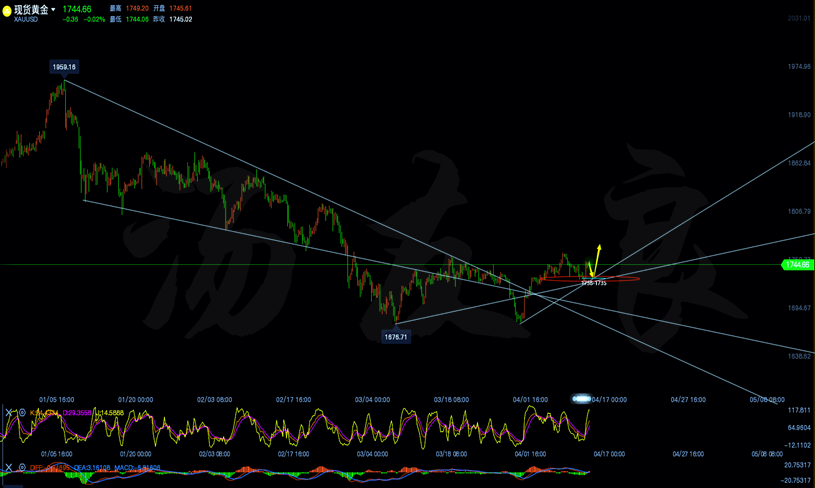
Task: Click the 1638.62 price axis label
Action: coord(799,357)
